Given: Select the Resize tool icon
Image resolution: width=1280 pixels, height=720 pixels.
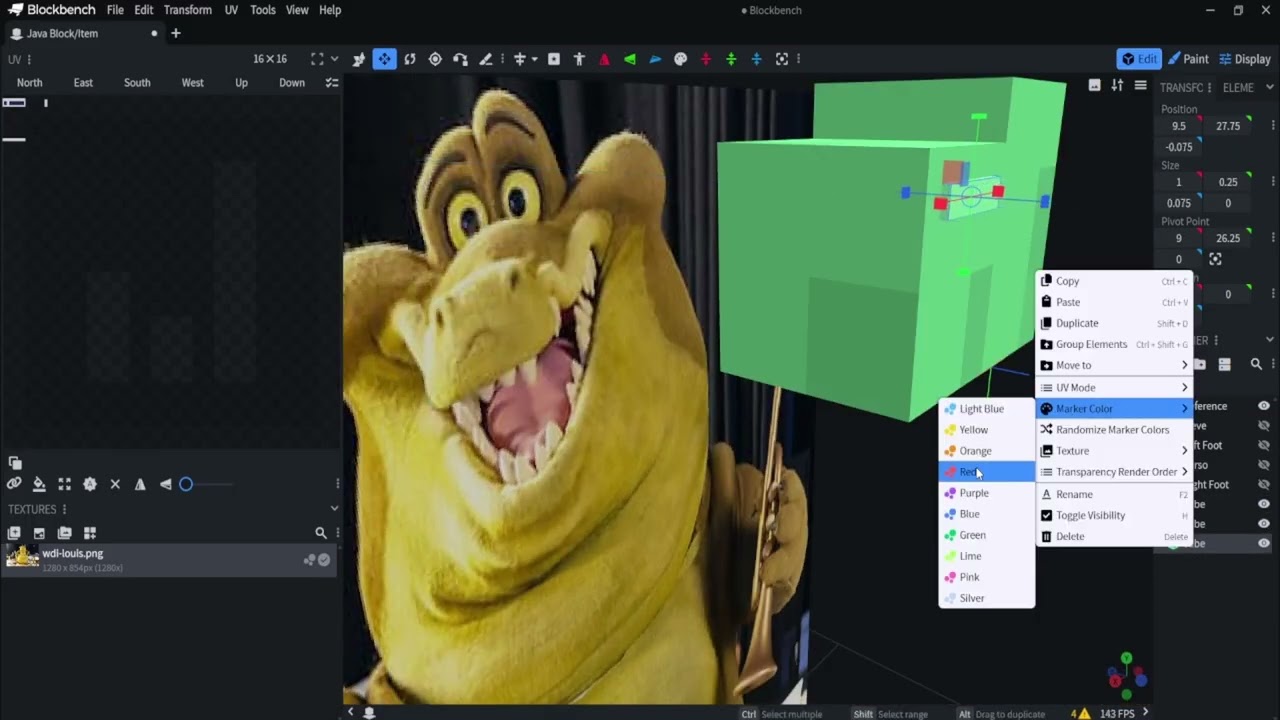Looking at the screenshot, I should tap(359, 59).
